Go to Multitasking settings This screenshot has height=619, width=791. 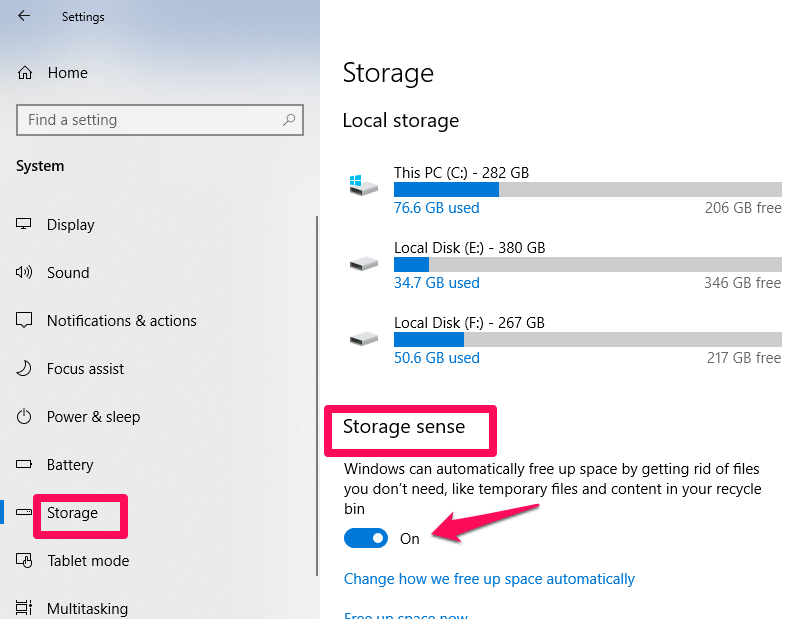pos(87,608)
